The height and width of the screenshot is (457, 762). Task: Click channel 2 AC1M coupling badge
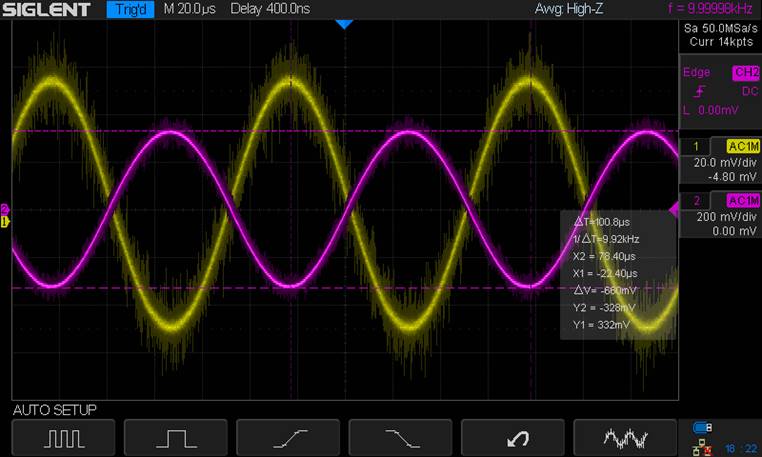click(x=743, y=200)
